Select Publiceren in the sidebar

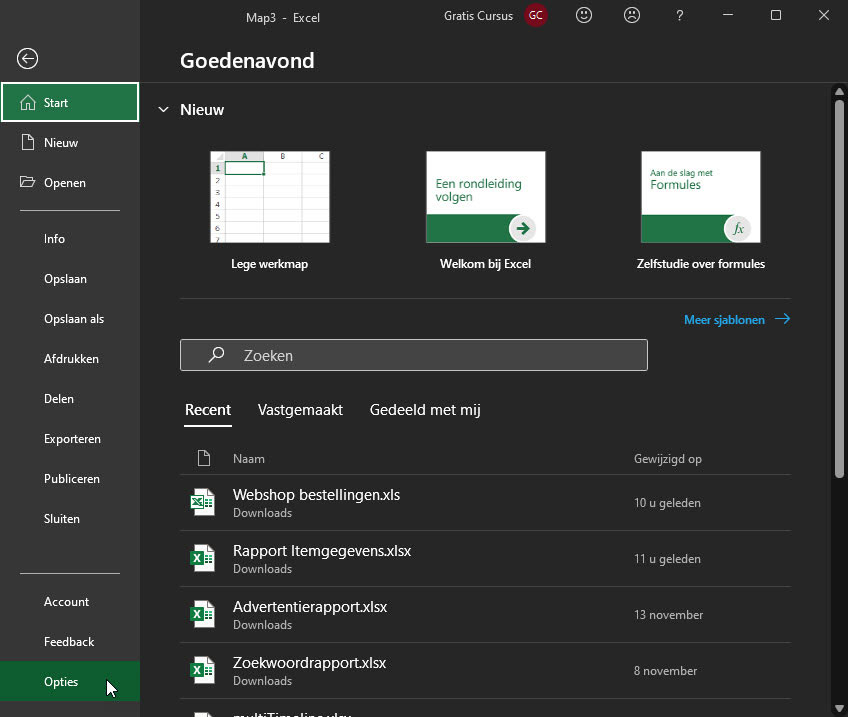click(71, 479)
